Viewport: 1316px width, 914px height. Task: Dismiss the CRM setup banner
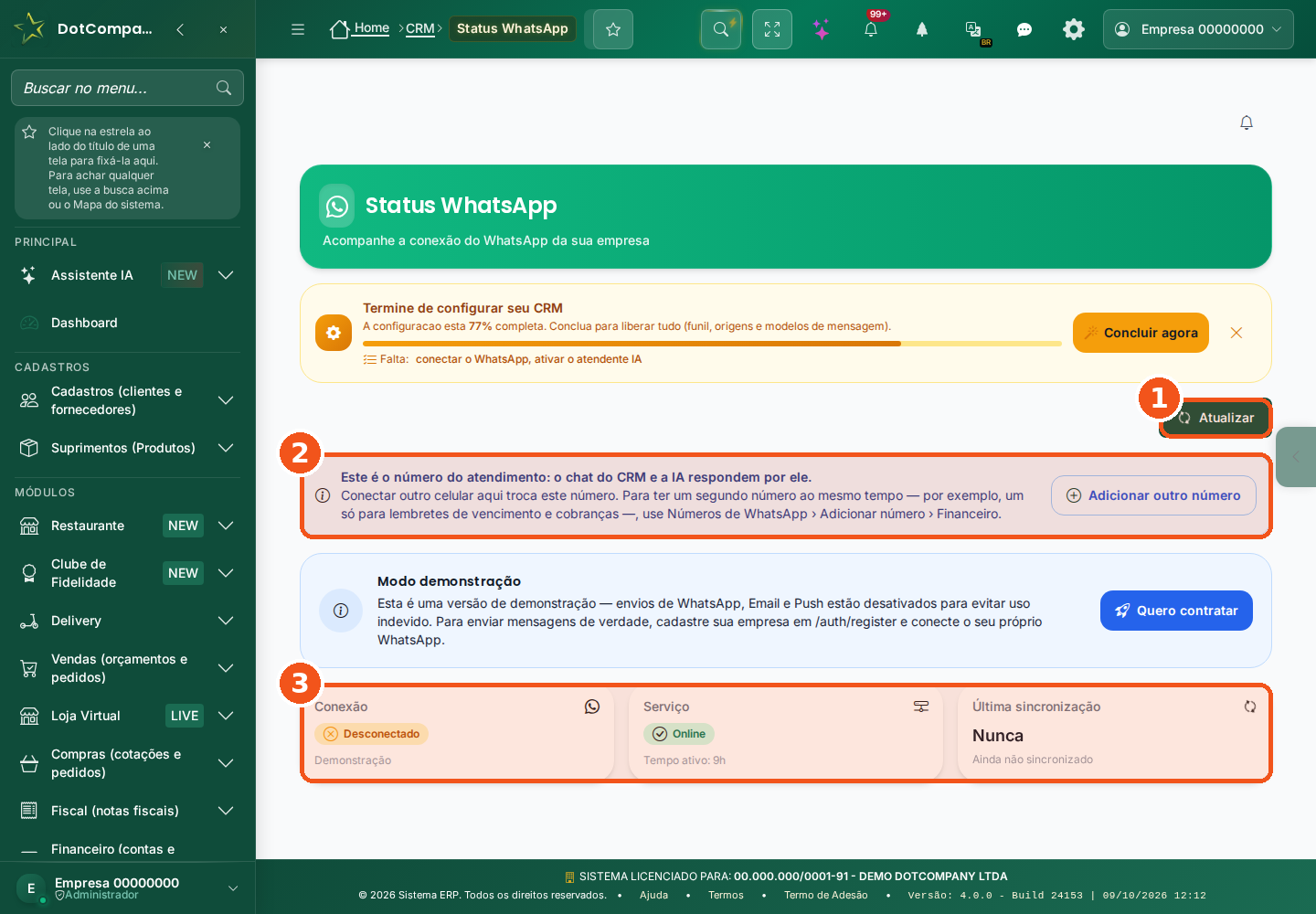pos(1236,333)
